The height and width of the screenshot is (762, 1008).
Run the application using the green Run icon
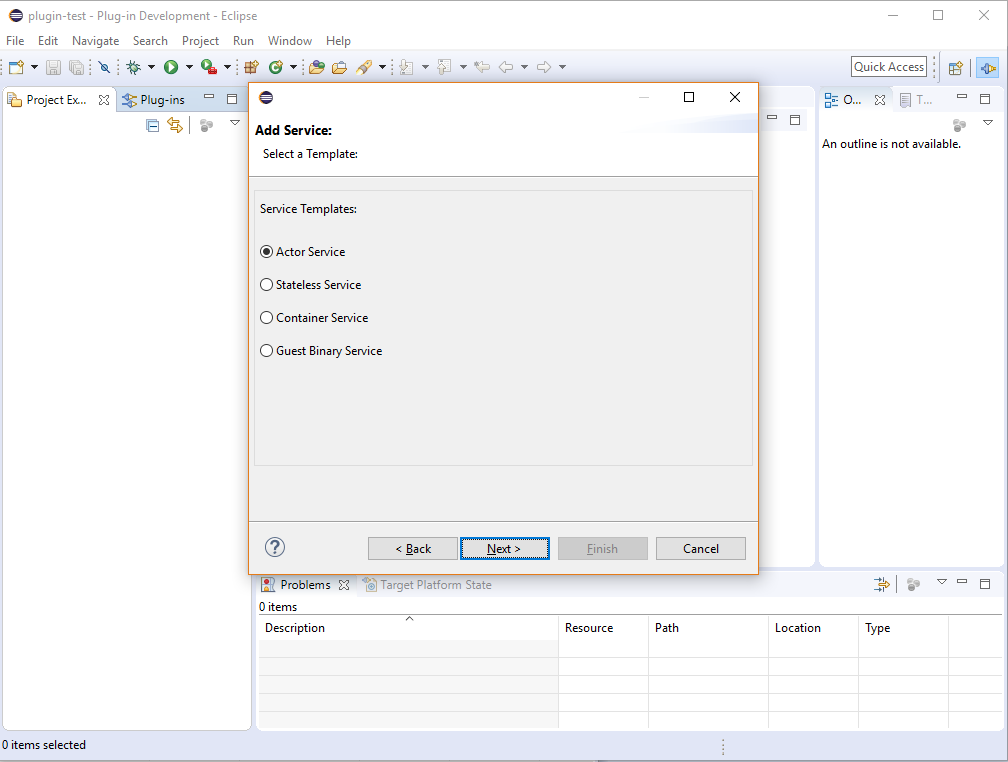click(x=171, y=66)
